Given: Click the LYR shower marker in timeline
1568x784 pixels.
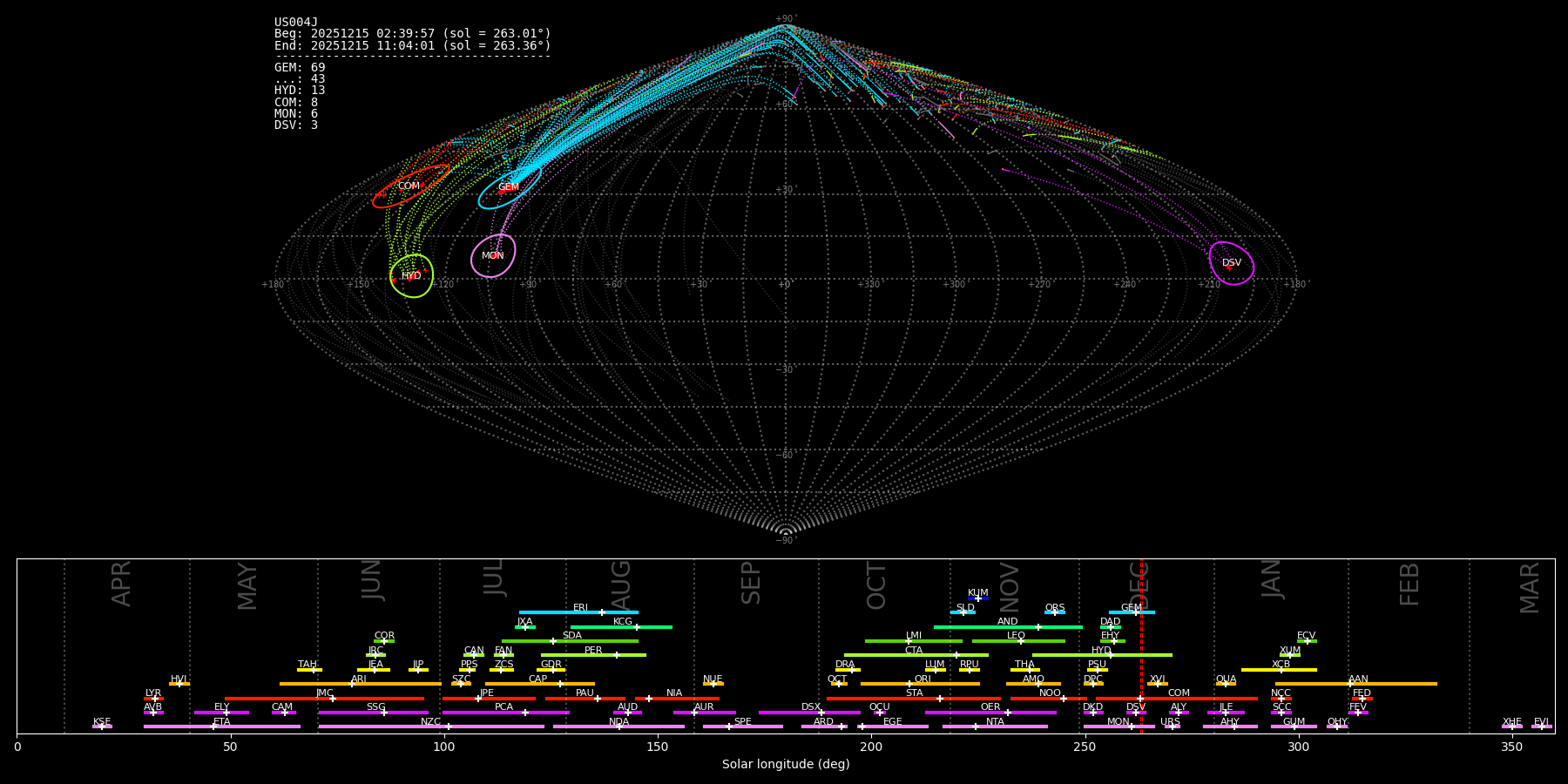Looking at the screenshot, I should (154, 699).
